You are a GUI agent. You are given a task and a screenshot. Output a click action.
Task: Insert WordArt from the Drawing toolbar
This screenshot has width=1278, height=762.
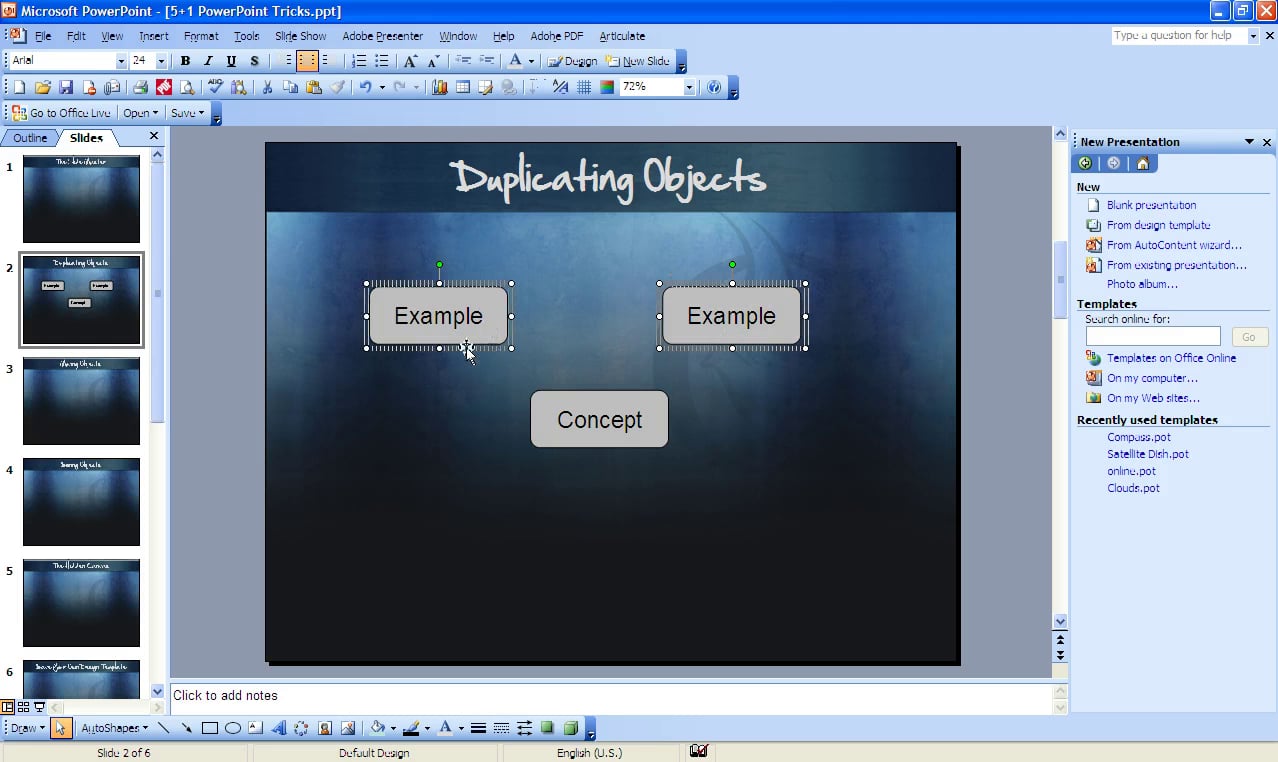pos(279,728)
